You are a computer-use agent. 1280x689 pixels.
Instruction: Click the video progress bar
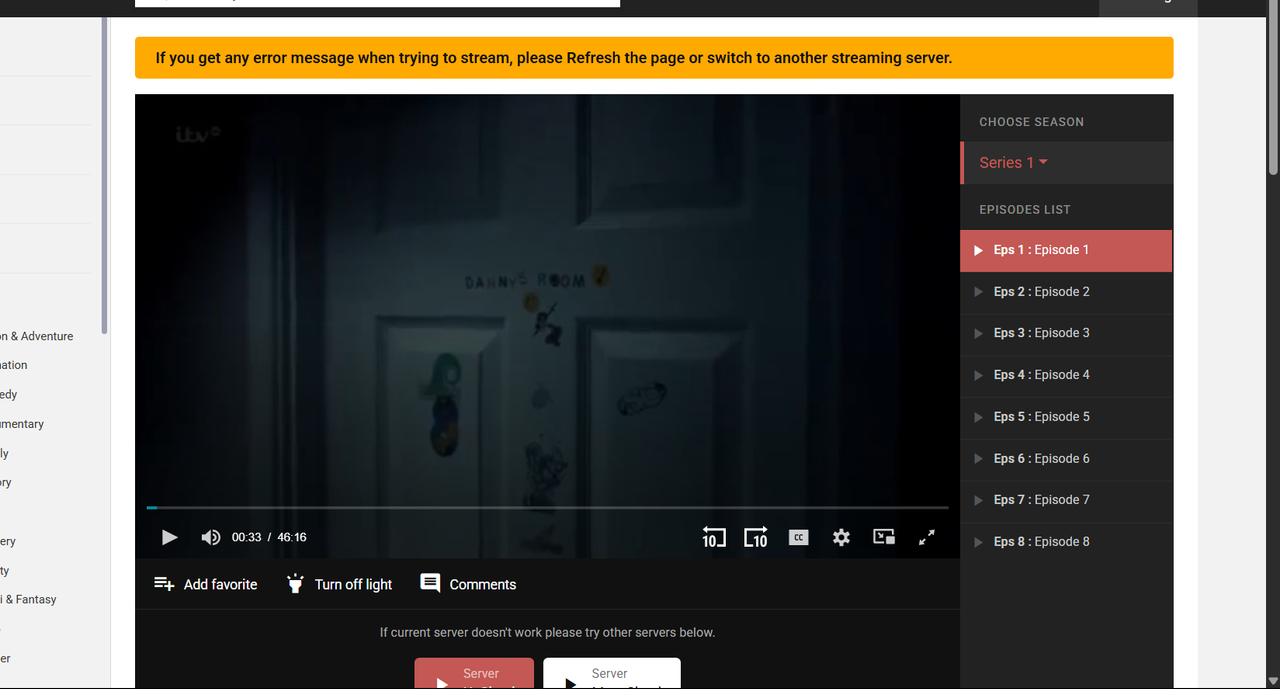[x=547, y=508]
